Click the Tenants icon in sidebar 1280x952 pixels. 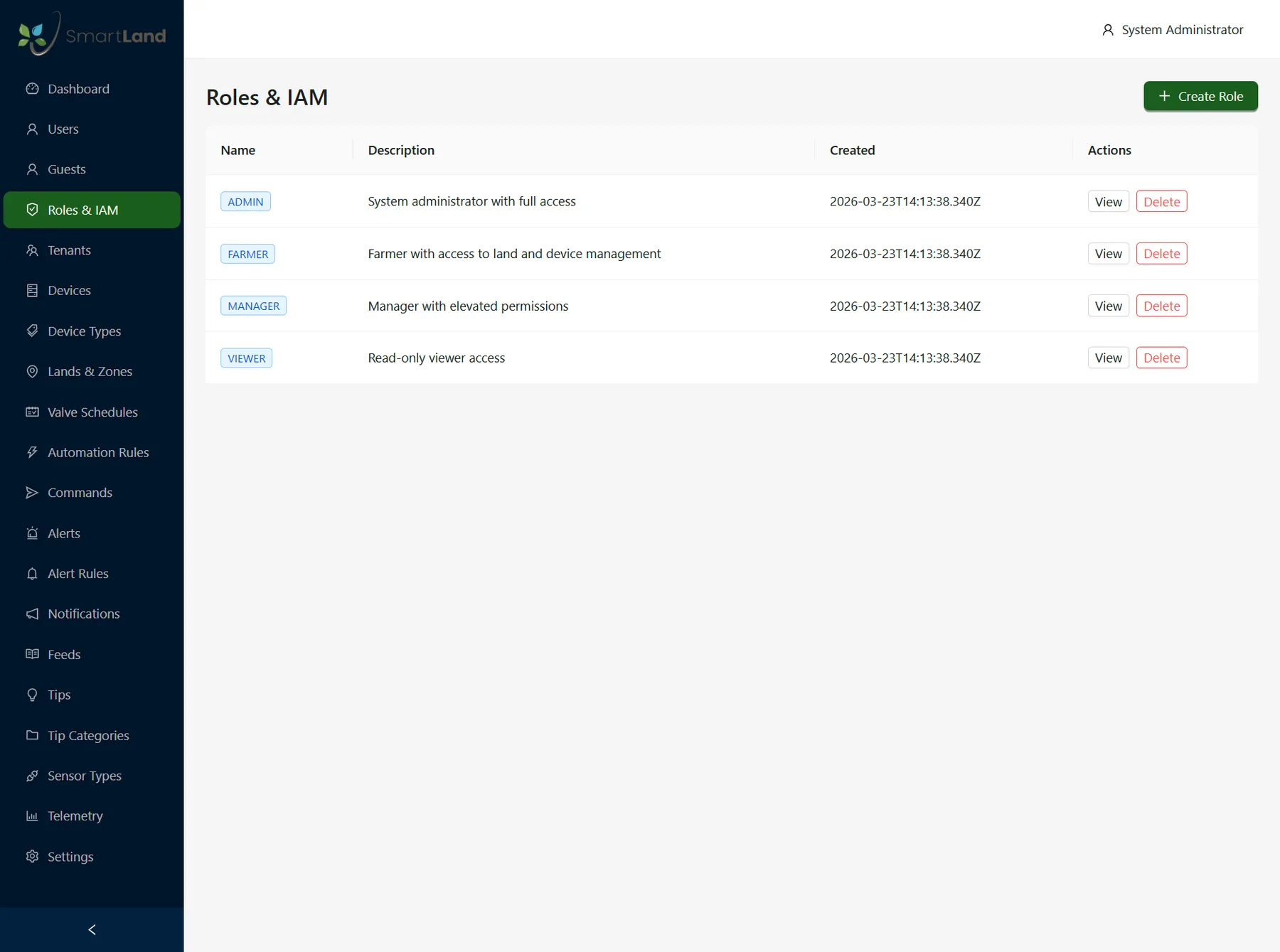pos(32,250)
